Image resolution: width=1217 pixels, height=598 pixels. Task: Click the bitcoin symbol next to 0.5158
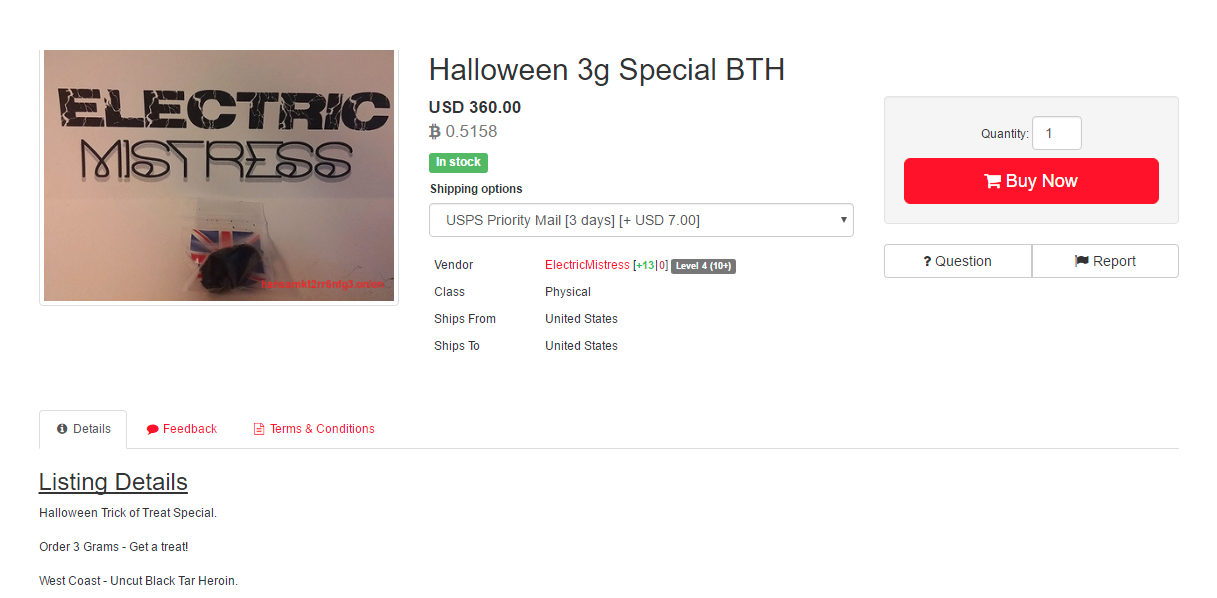pyautogui.click(x=434, y=131)
